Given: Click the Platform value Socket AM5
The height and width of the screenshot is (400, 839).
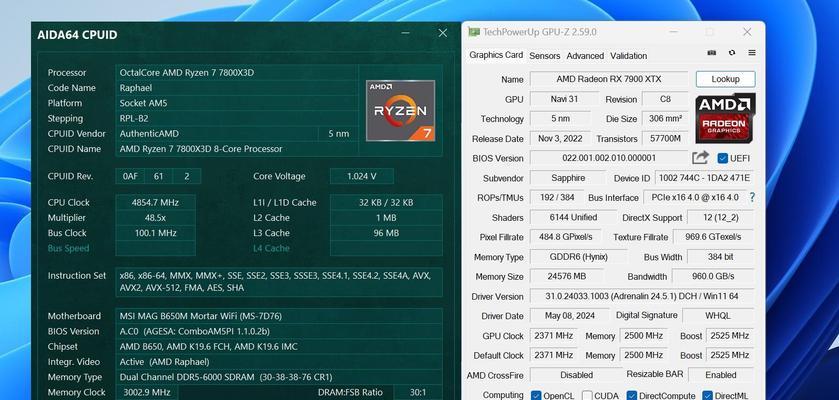Looking at the screenshot, I should pyautogui.click(x=237, y=103).
